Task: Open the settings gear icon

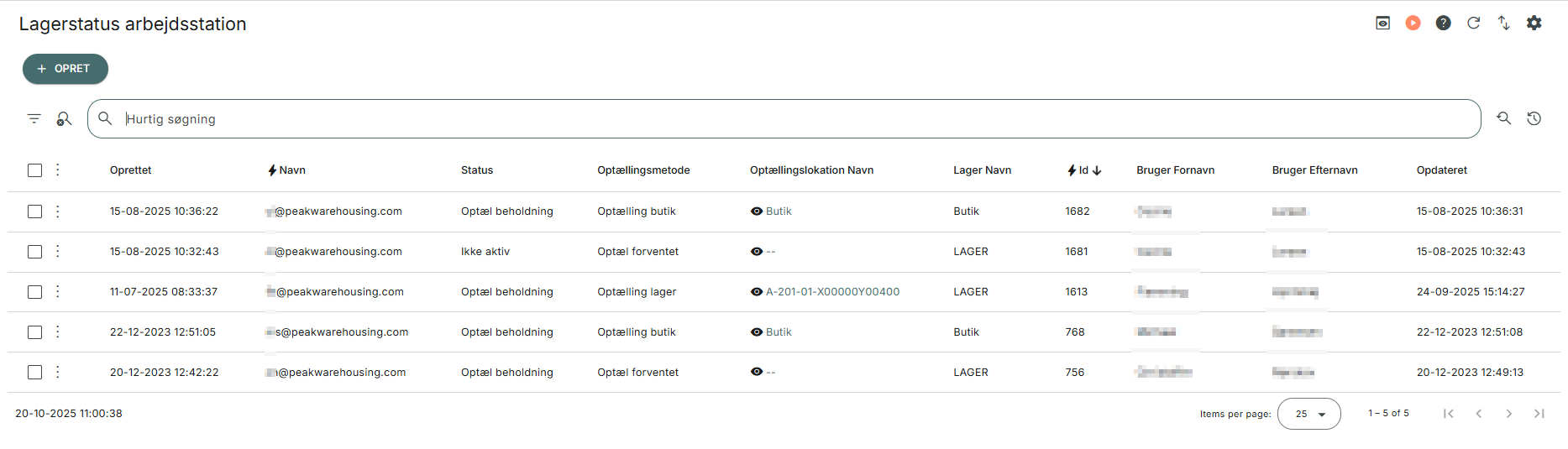Action: [1534, 23]
